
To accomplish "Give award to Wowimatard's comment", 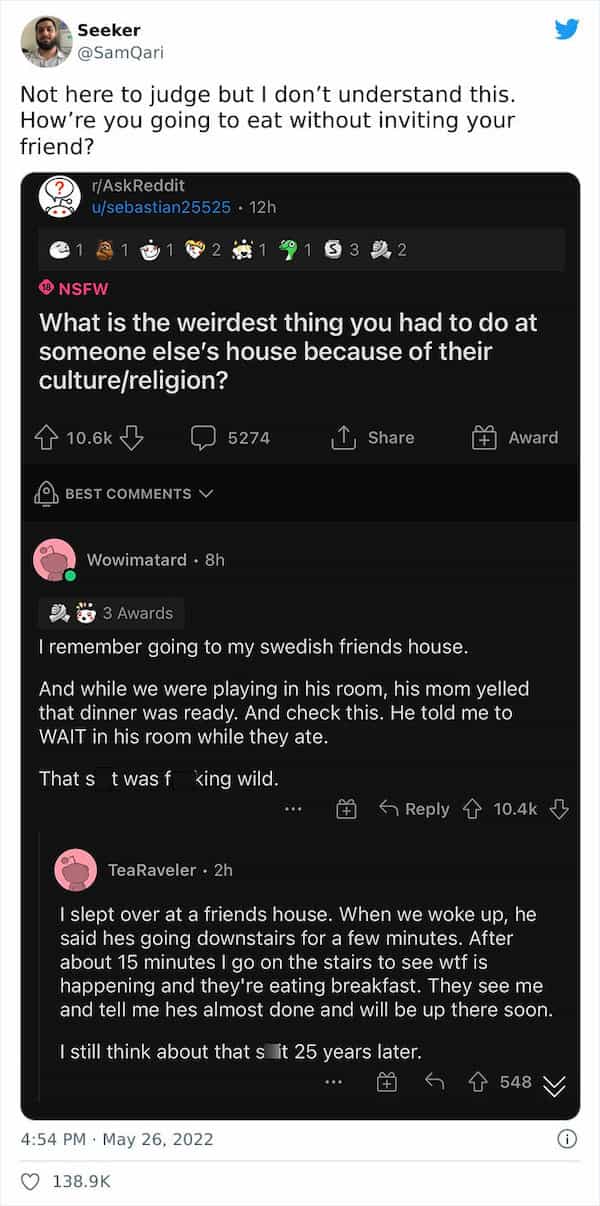I will (x=346, y=809).
